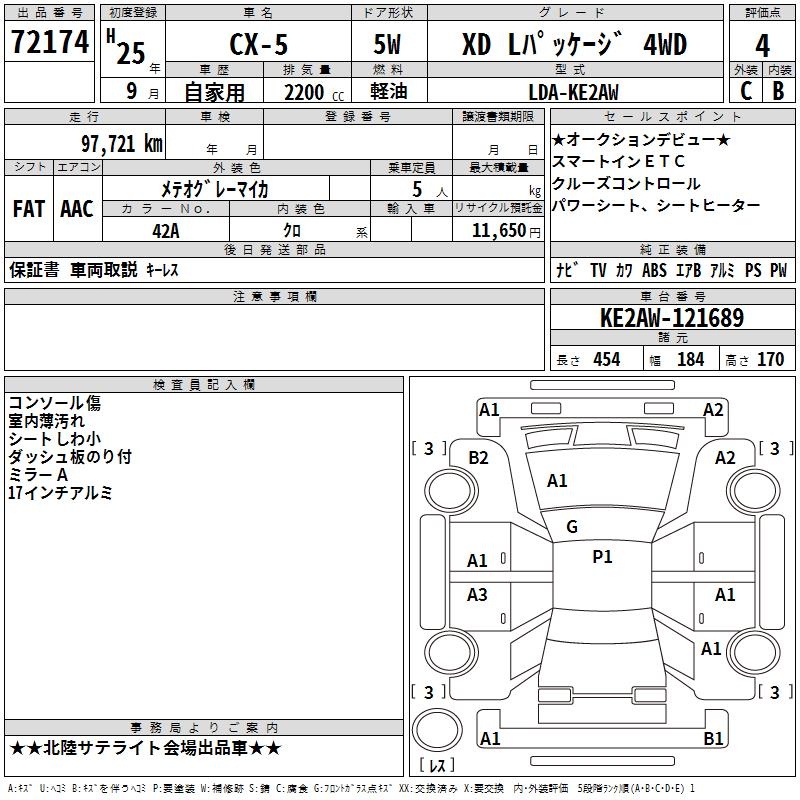Click the 後日発送部品 section header
Viewport: 800px width, 800px height.
point(274,249)
